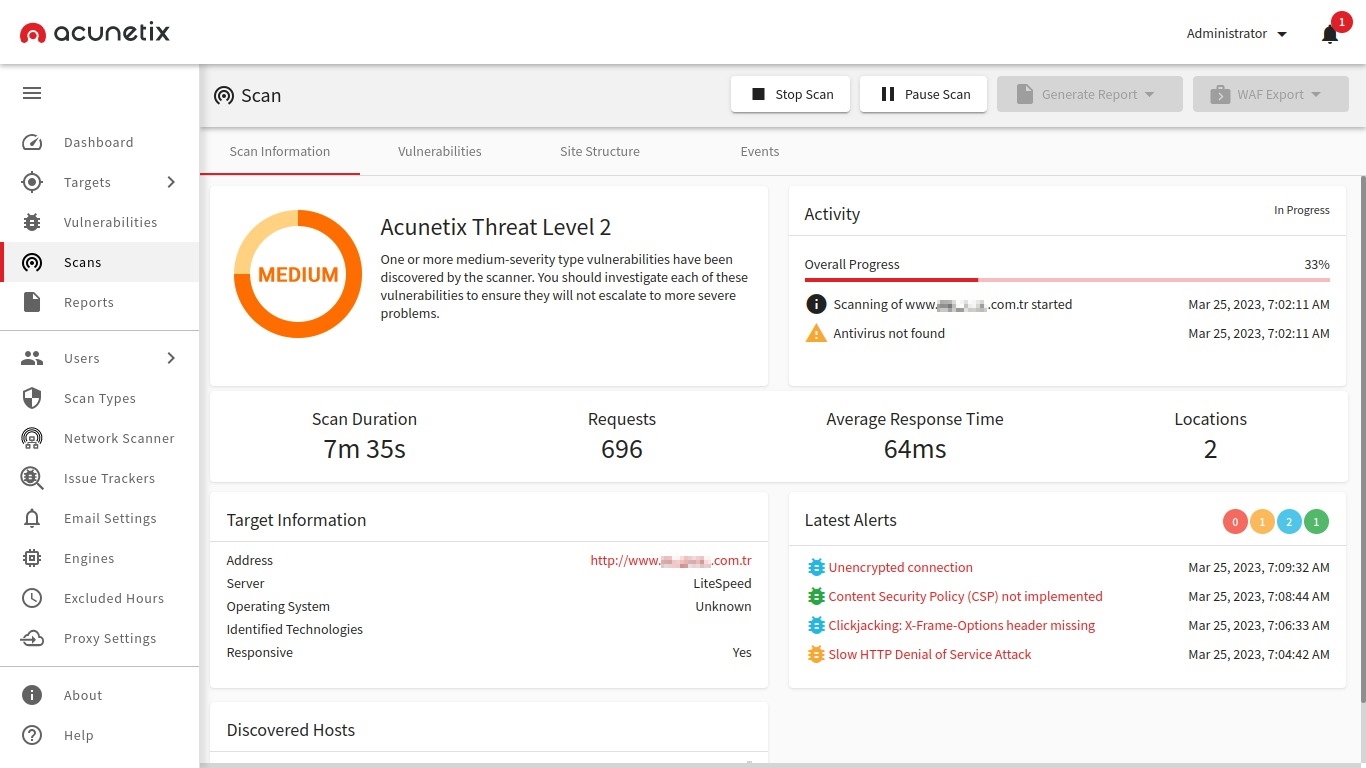Open the target address link
This screenshot has width=1366, height=768.
pos(671,561)
